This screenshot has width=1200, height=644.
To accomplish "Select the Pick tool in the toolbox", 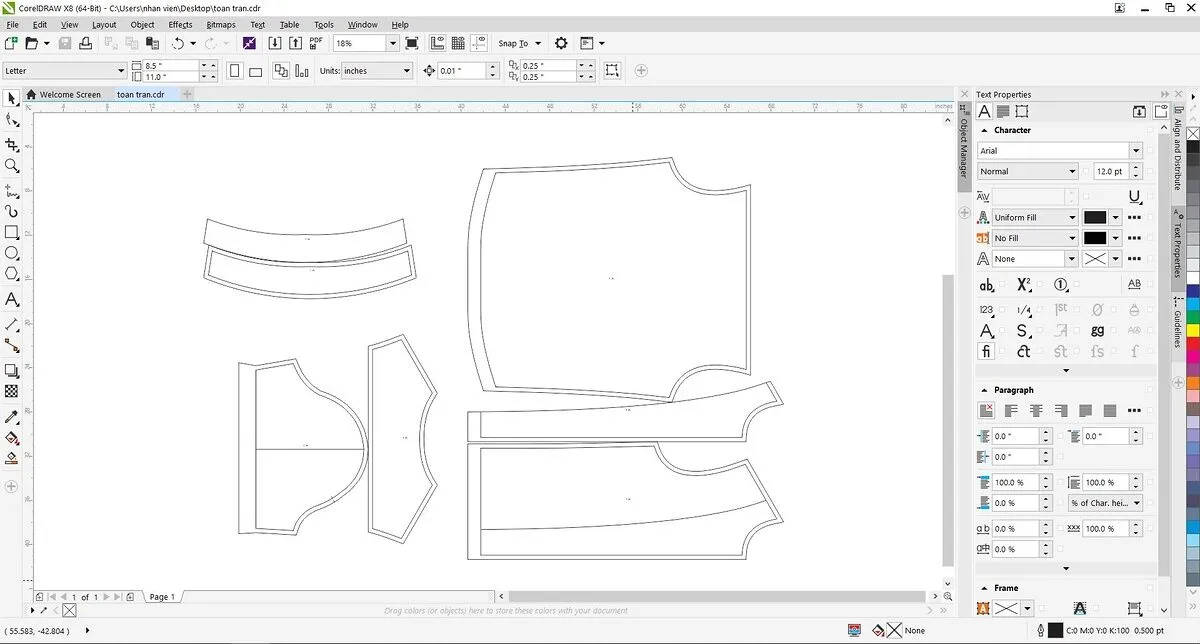I will click(x=11, y=98).
